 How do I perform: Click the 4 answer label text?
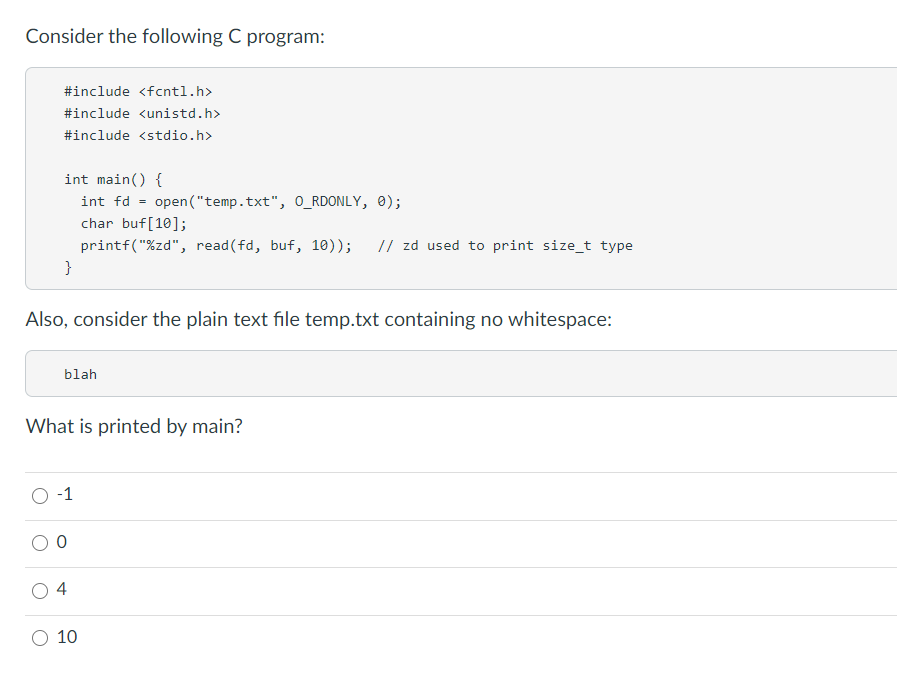[x=62, y=590]
